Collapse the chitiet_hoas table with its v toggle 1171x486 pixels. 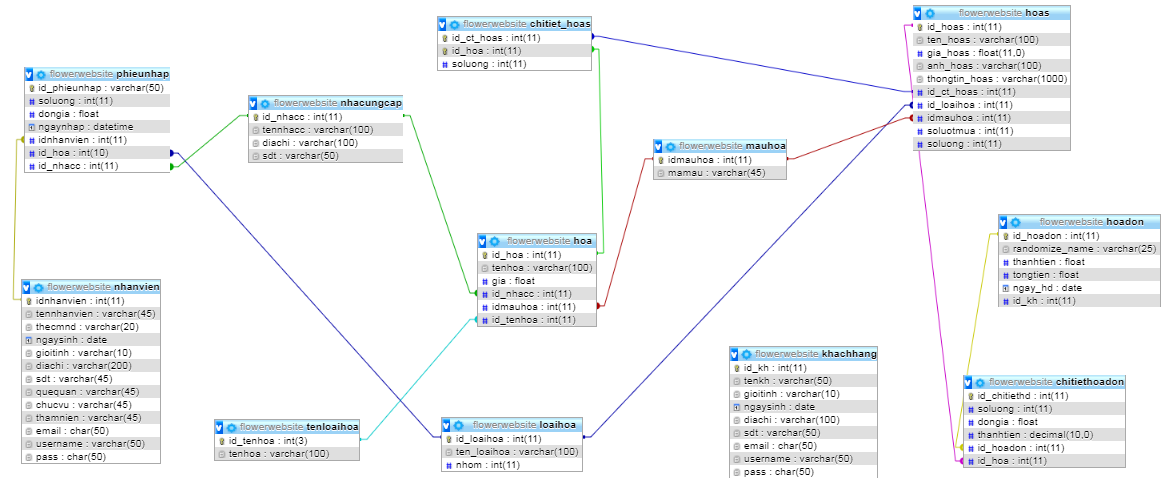pos(443,24)
